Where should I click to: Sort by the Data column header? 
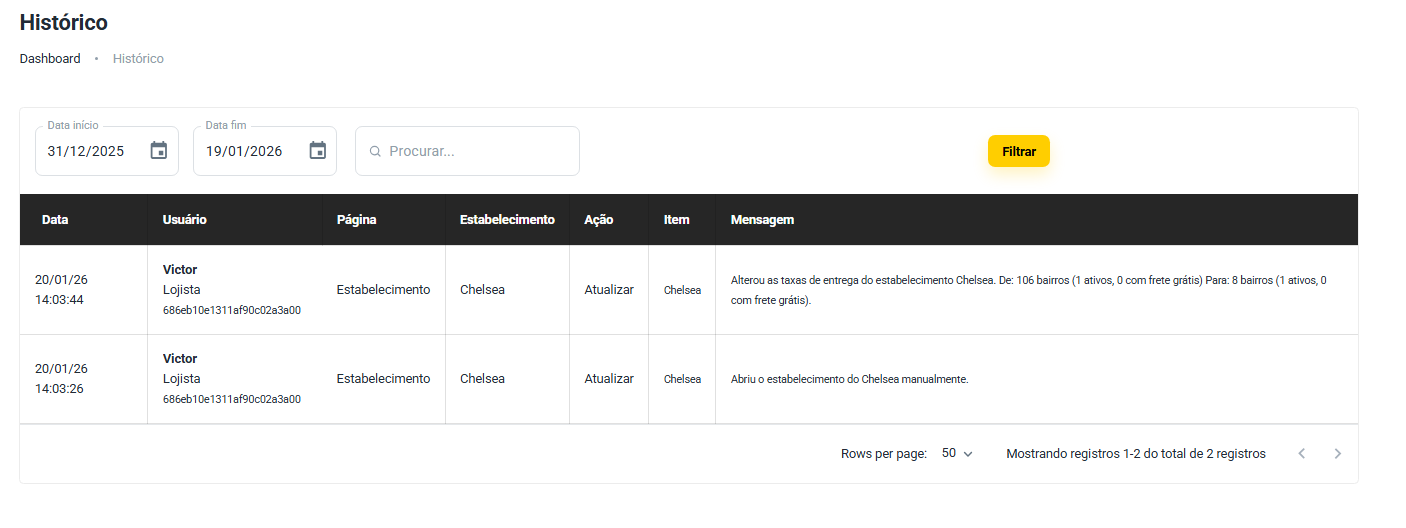click(55, 220)
